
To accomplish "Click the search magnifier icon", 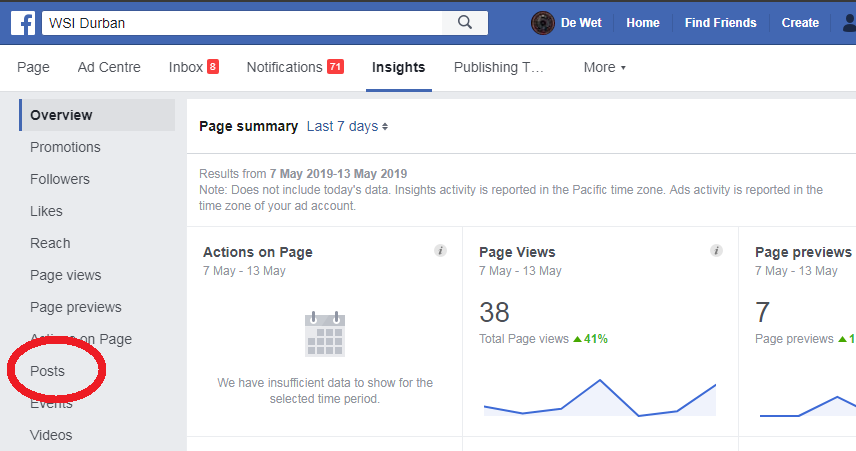I will click(465, 22).
